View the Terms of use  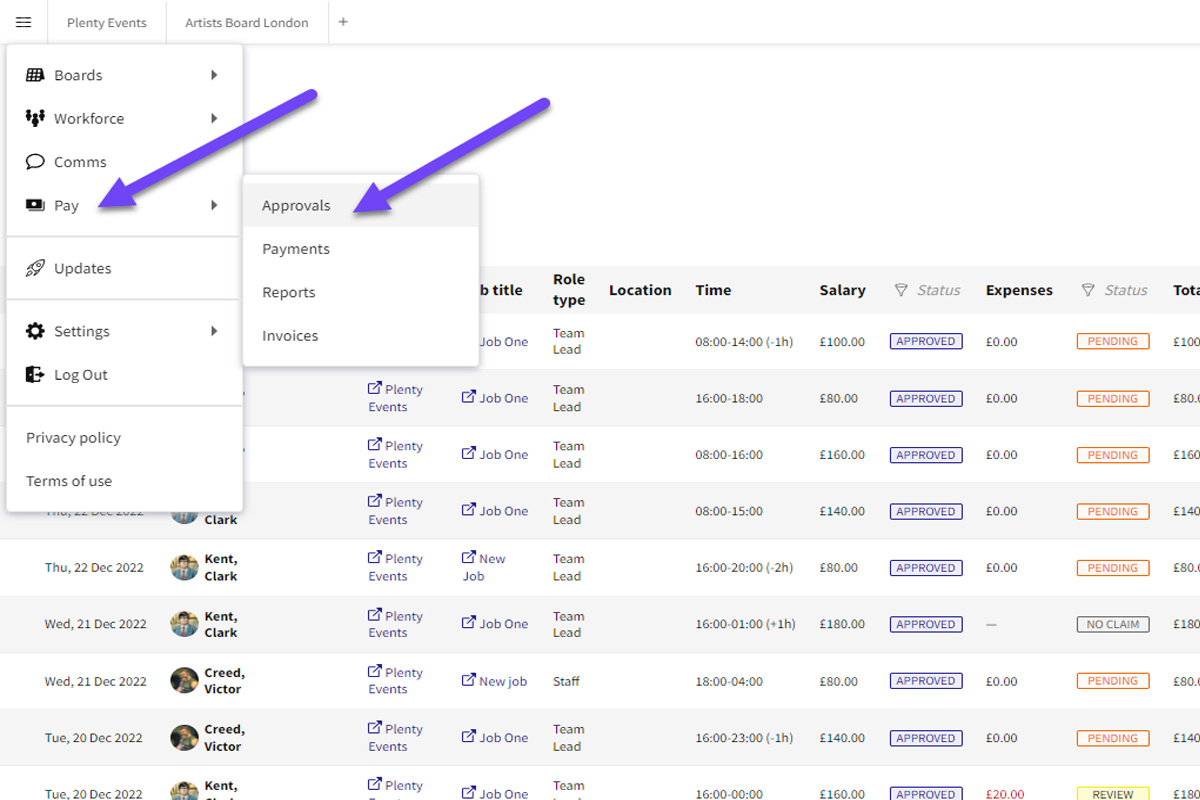pyautogui.click(x=69, y=481)
